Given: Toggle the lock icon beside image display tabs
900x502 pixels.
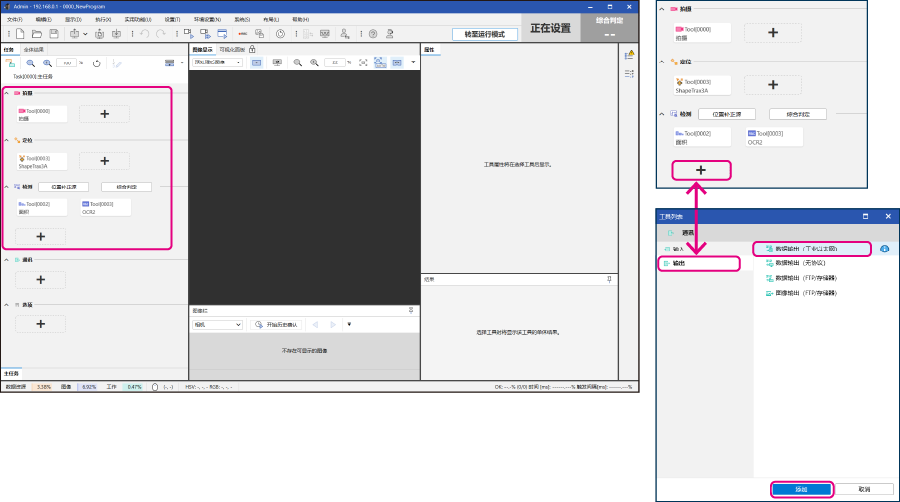Looking at the screenshot, I should 252,49.
